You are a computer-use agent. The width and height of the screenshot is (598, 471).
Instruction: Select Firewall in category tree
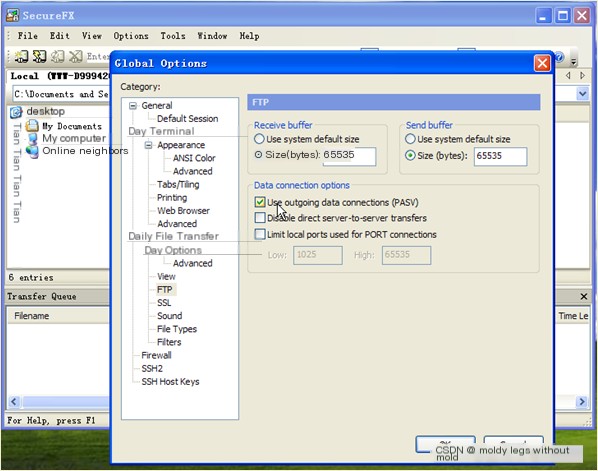[156, 355]
